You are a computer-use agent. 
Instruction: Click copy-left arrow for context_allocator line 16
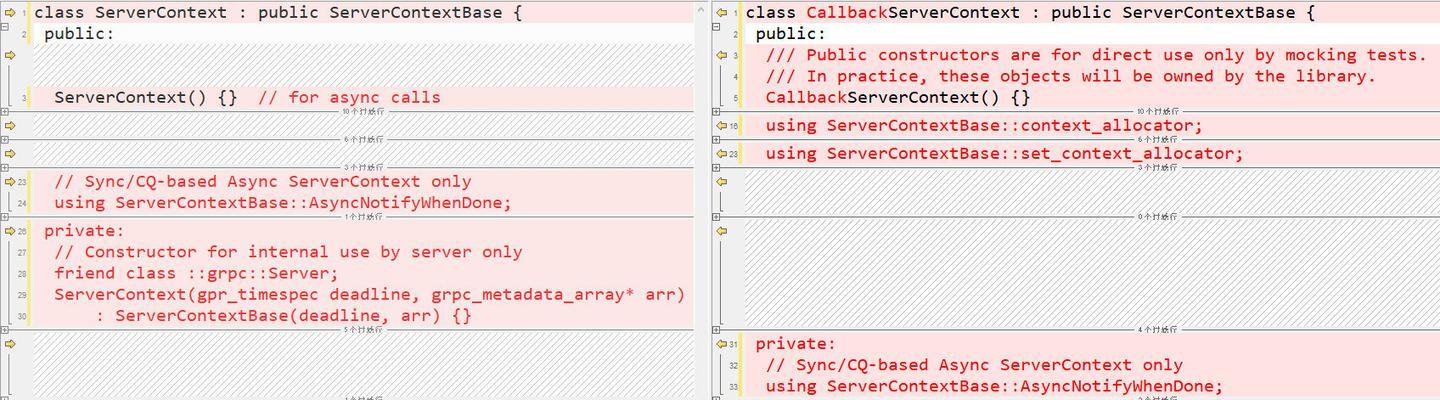(x=722, y=126)
